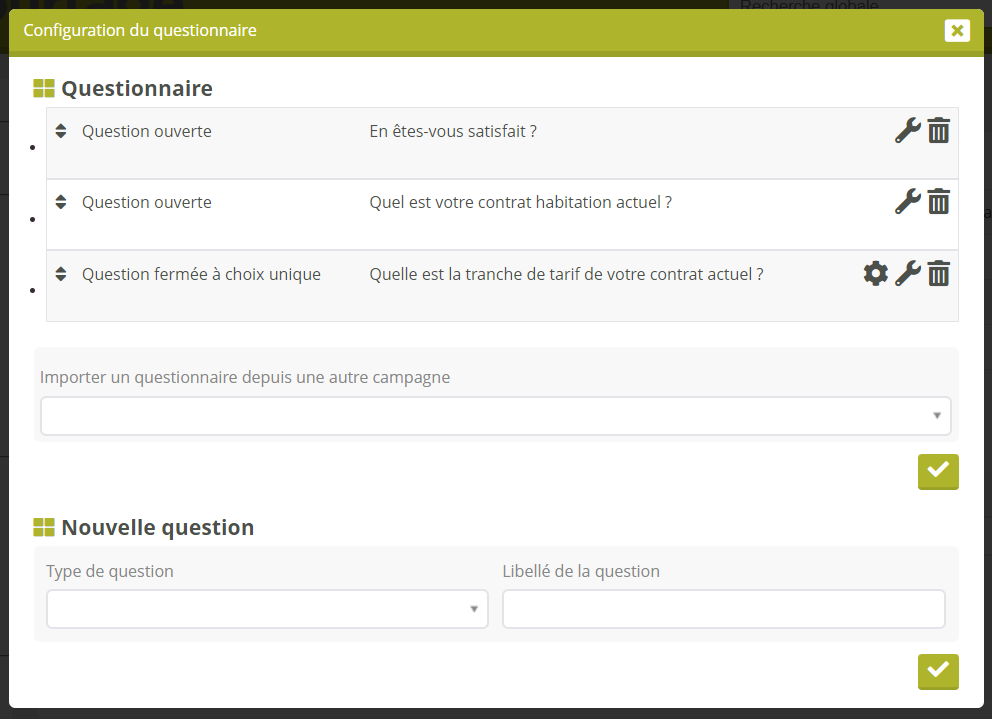Image resolution: width=992 pixels, height=719 pixels.
Task: Close the 'Configuration du questionnaire' dialog
Action: pyautogui.click(x=957, y=31)
